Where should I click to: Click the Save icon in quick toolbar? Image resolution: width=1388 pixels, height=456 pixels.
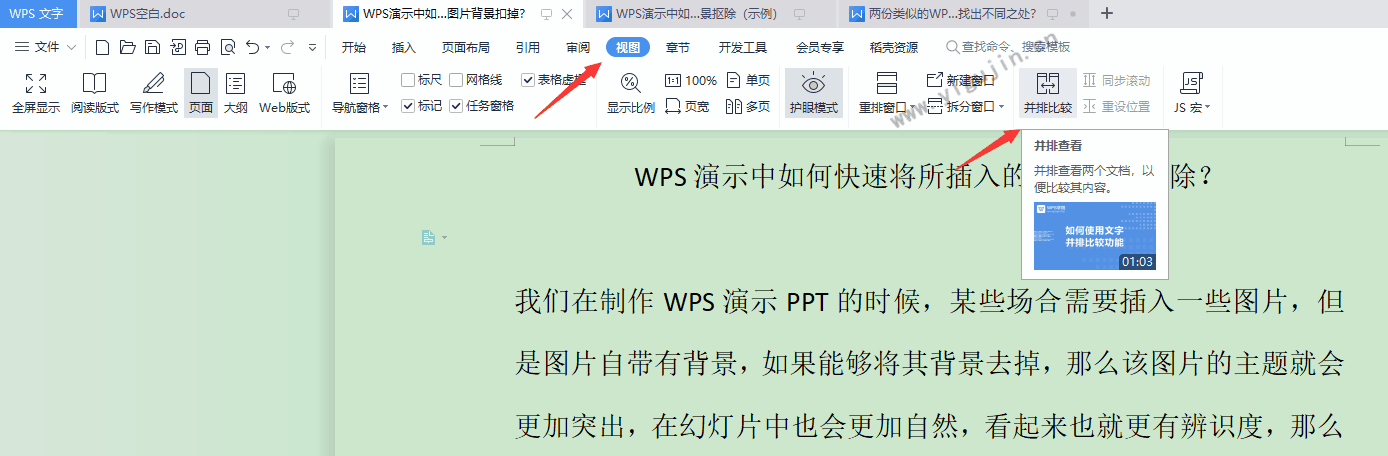tap(152, 47)
